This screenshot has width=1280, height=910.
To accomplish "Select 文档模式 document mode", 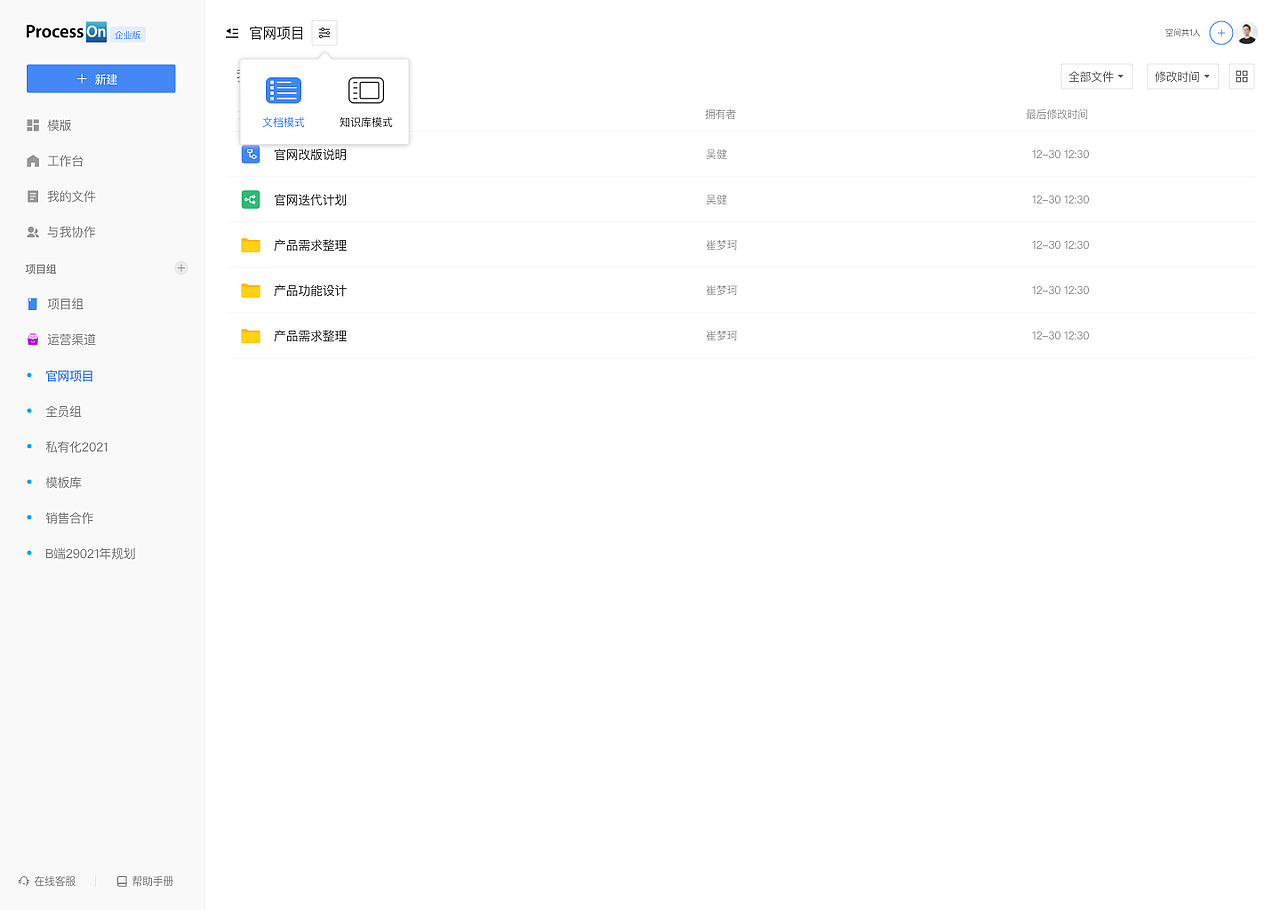I will (x=283, y=103).
